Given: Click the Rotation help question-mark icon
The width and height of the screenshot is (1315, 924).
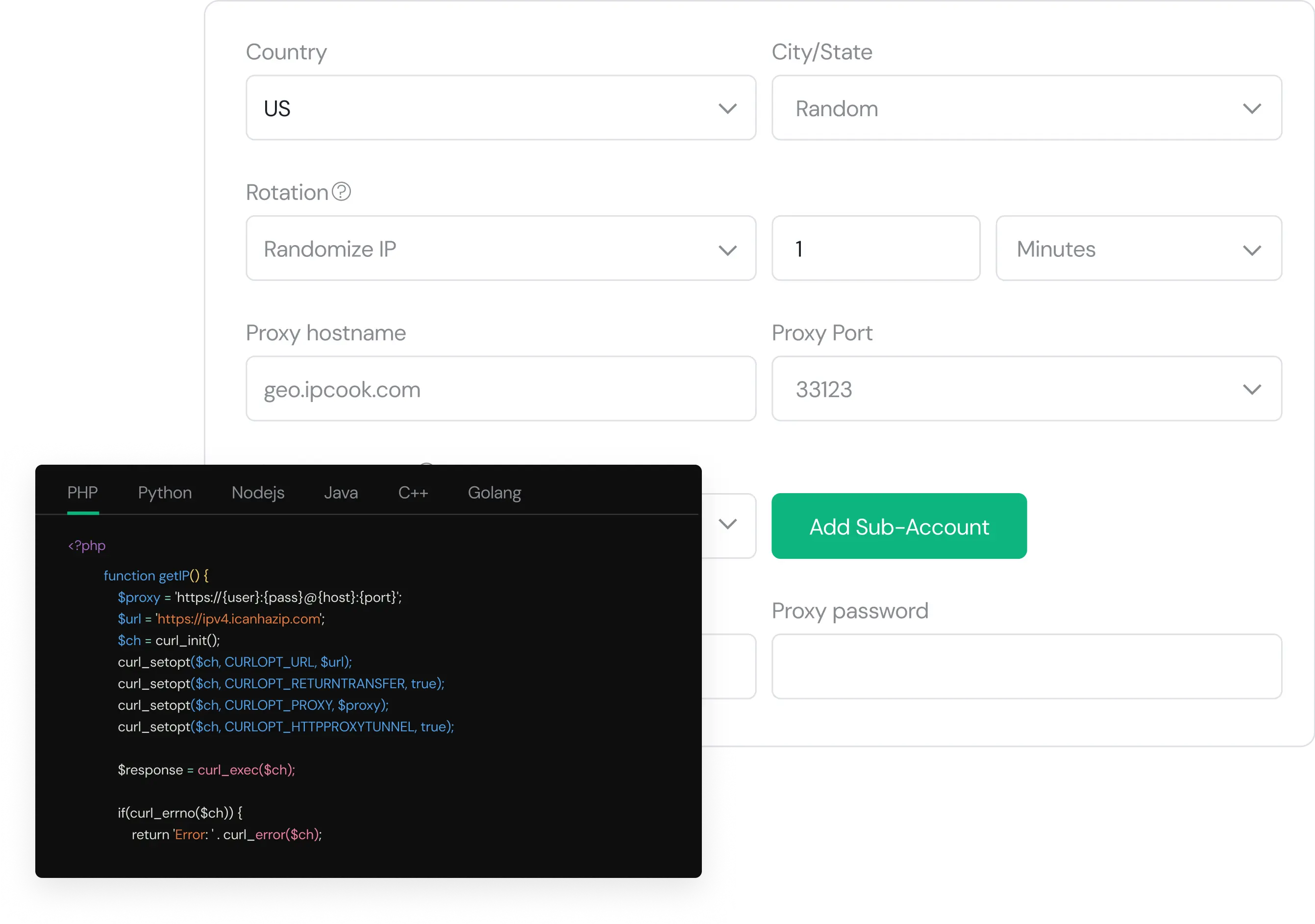Looking at the screenshot, I should pyautogui.click(x=341, y=191).
